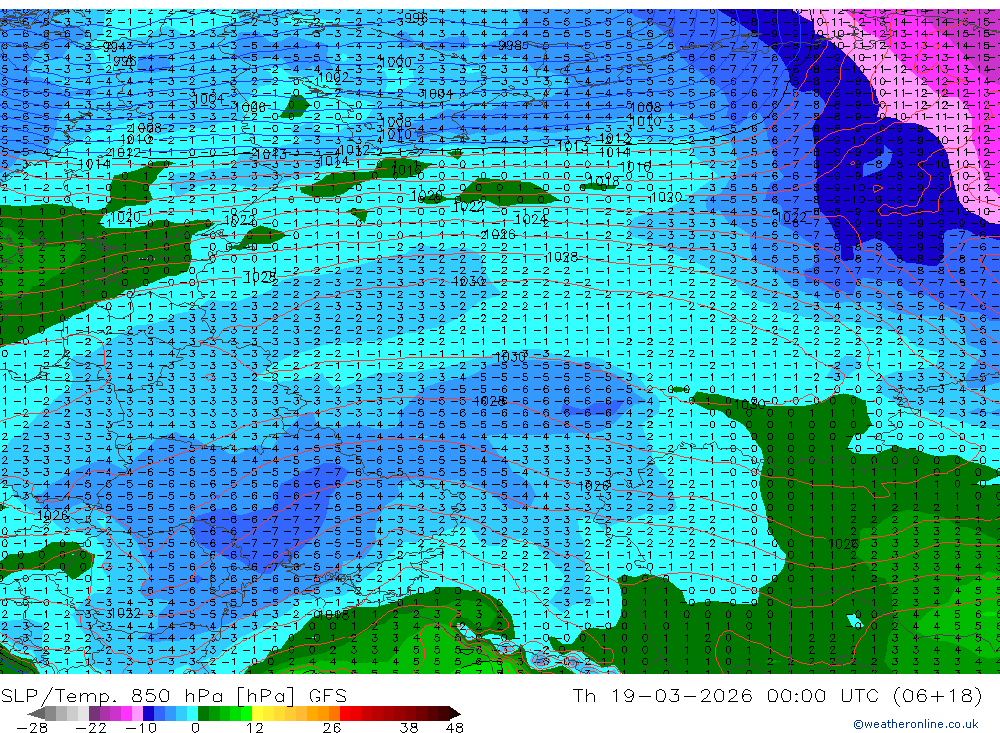Click the 994 isobar pressure label

(x=114, y=47)
